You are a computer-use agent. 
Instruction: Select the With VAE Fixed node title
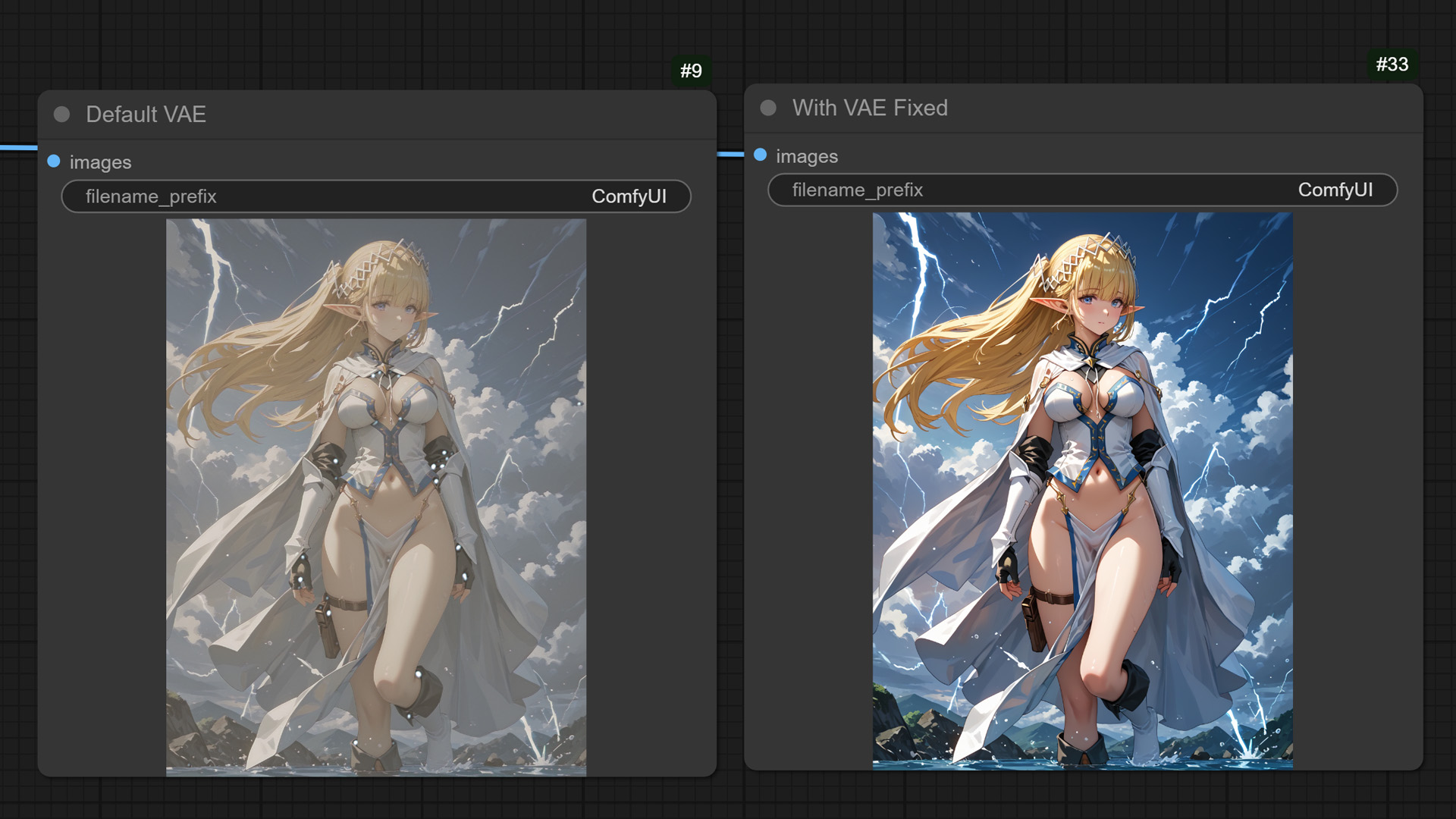pyautogui.click(x=870, y=108)
